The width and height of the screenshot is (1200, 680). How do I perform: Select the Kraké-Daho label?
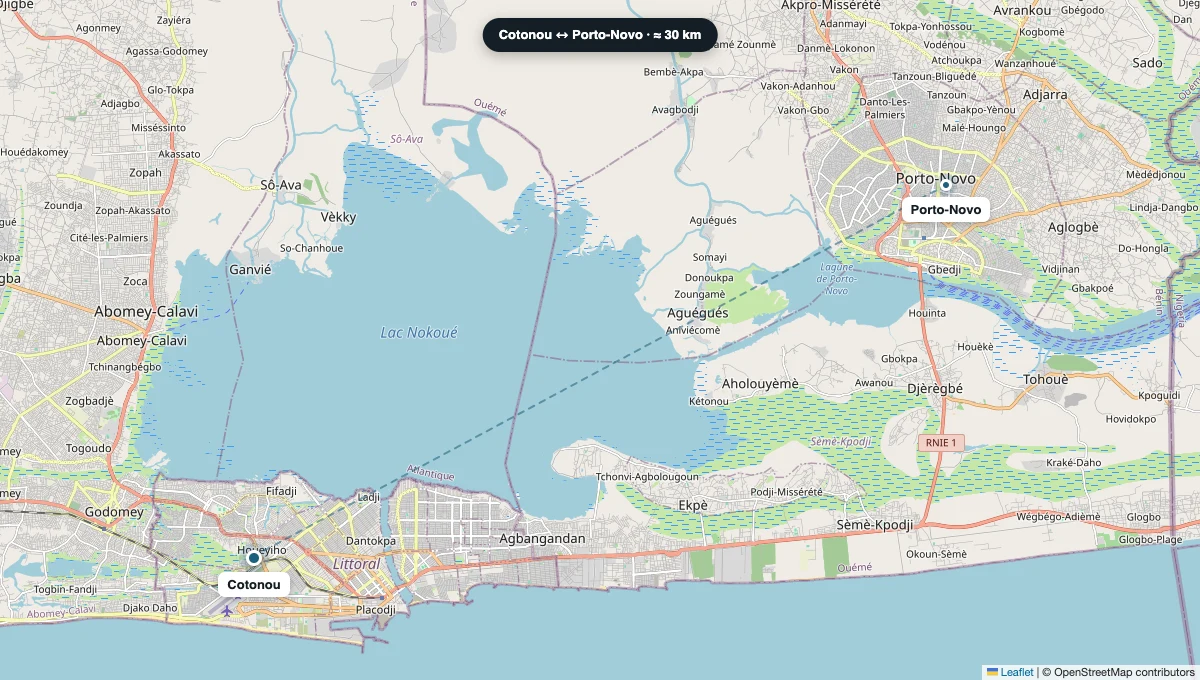click(1073, 463)
